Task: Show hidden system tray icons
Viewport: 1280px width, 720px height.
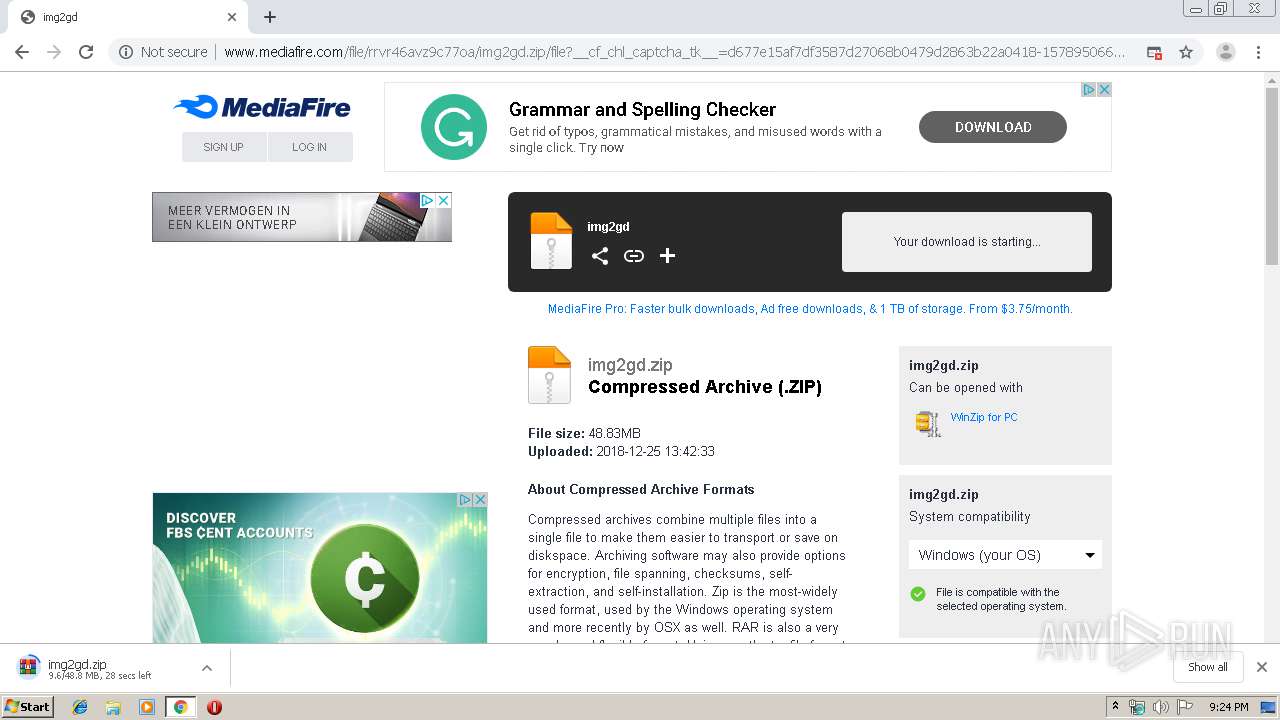Action: click(x=1116, y=707)
